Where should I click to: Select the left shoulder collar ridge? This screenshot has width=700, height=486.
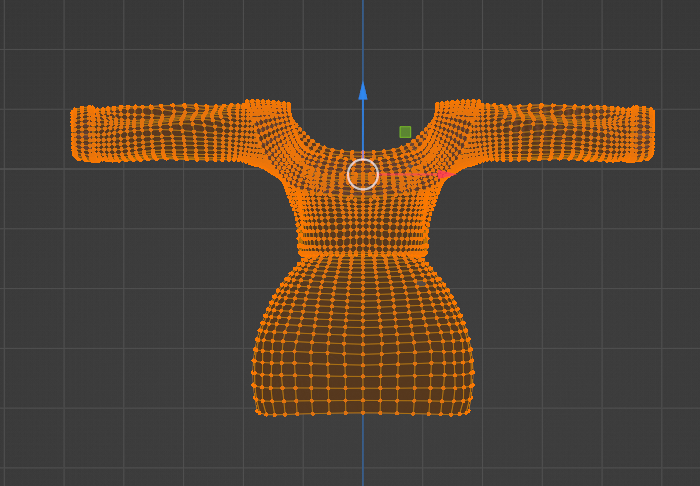tap(268, 106)
